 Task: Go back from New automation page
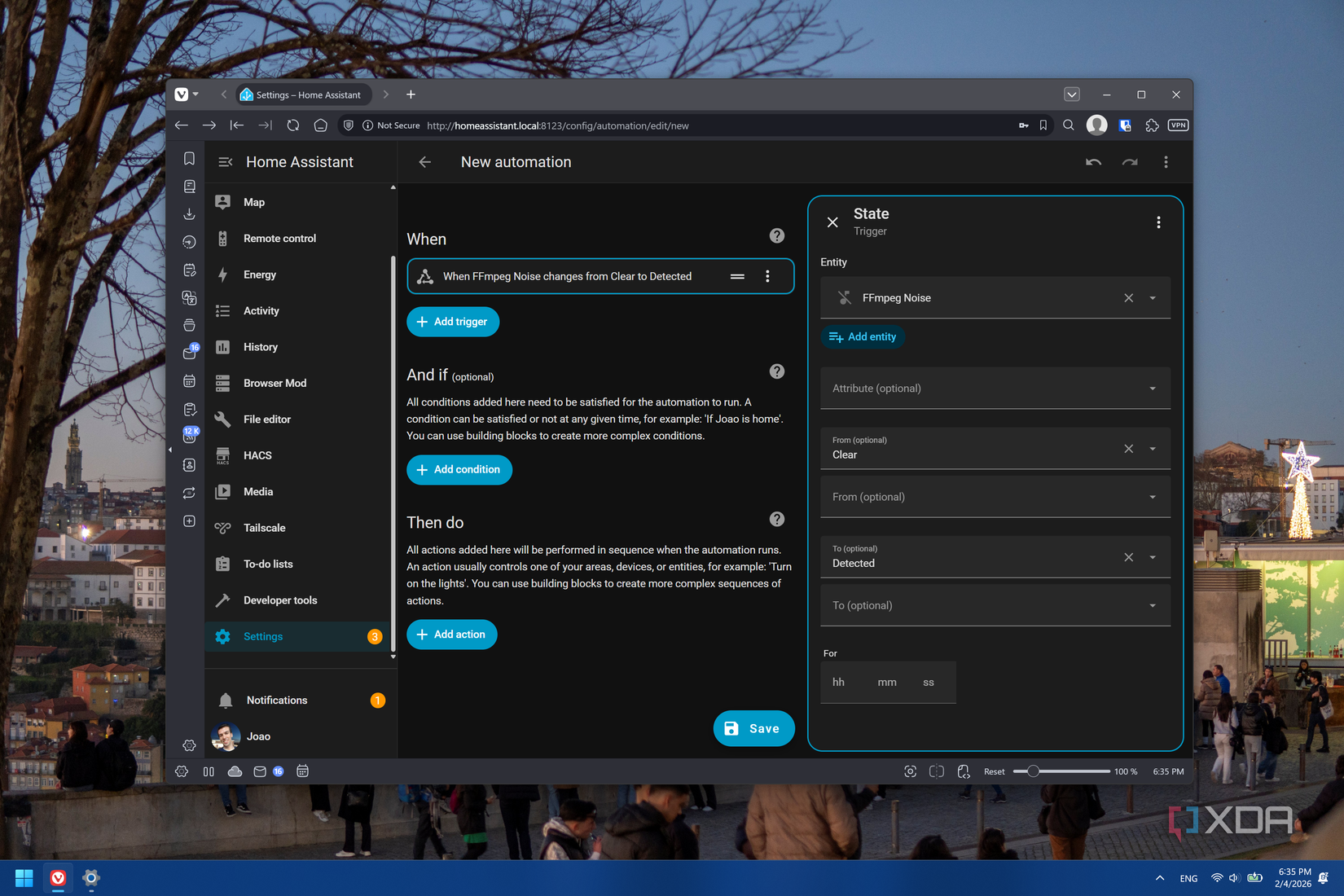(424, 162)
